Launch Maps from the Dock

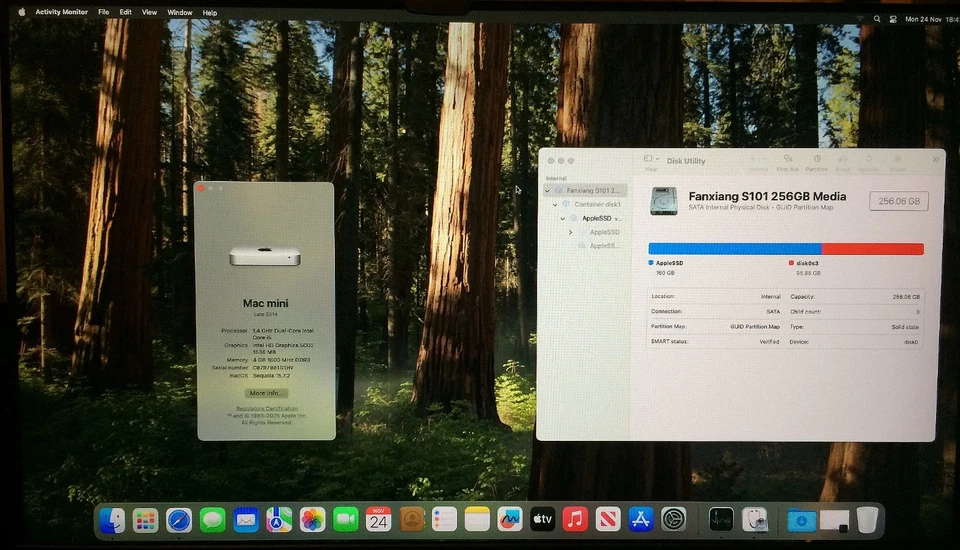point(279,521)
